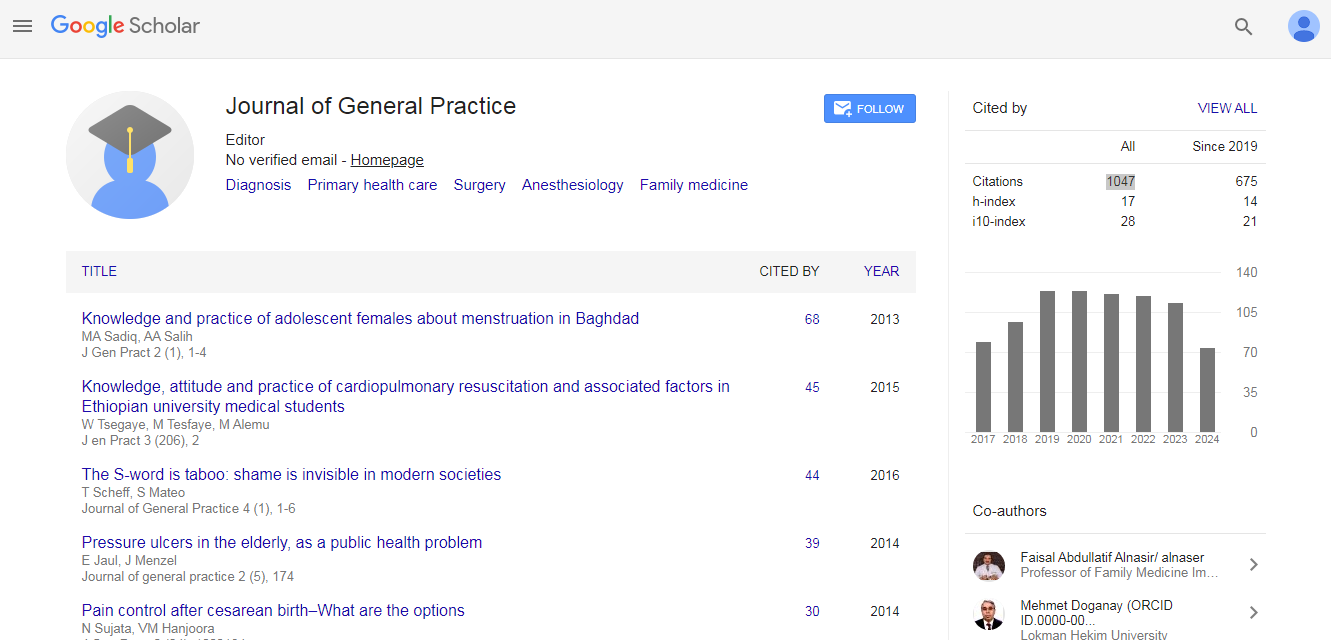Expand Faisal Abdullatif Alnasir co-author chevron
Image resolution: width=1331 pixels, height=640 pixels.
1253,565
